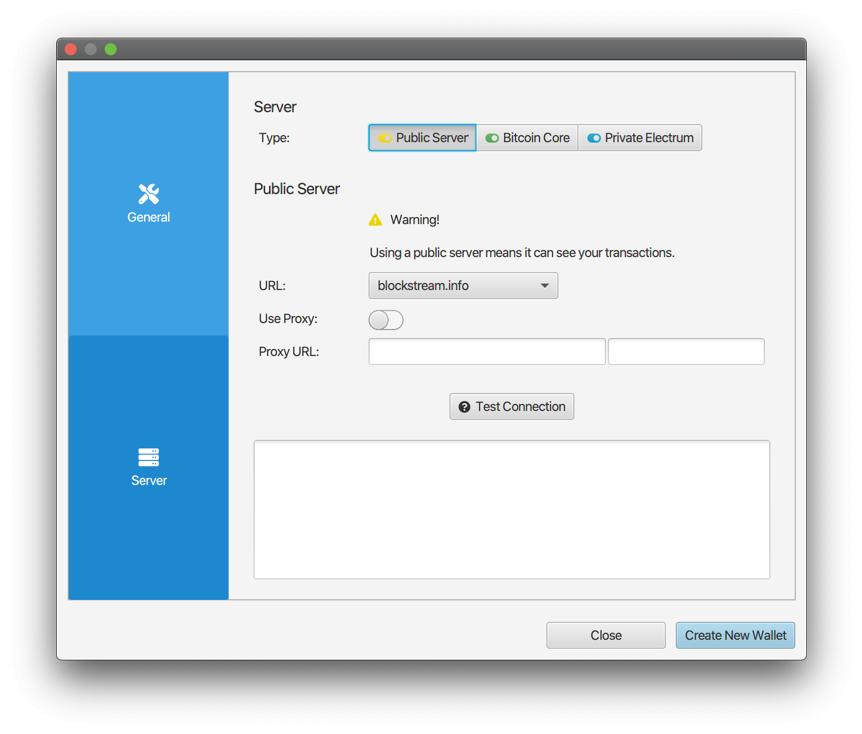
Task: Click the Proxy URL port field
Action: (686, 351)
